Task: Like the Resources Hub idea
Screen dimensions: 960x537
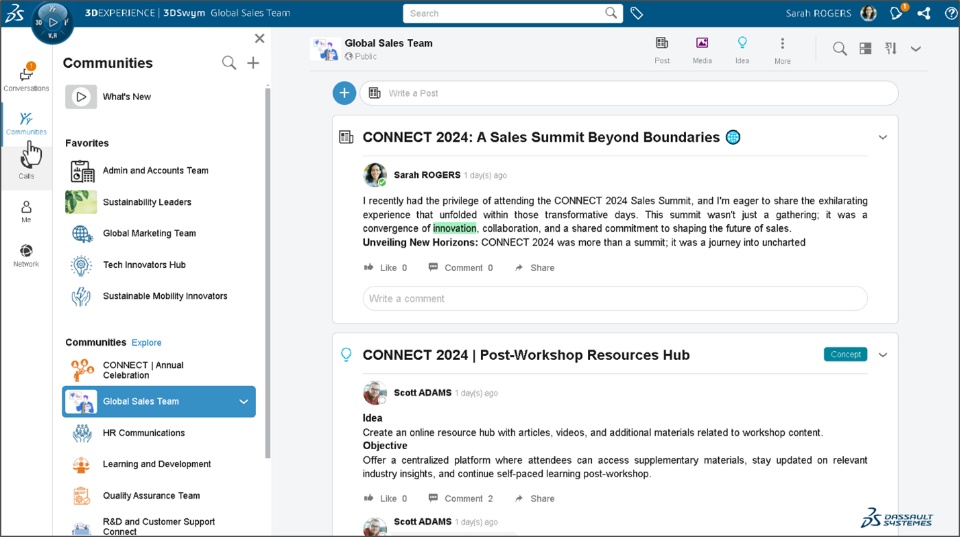Action: (385, 498)
